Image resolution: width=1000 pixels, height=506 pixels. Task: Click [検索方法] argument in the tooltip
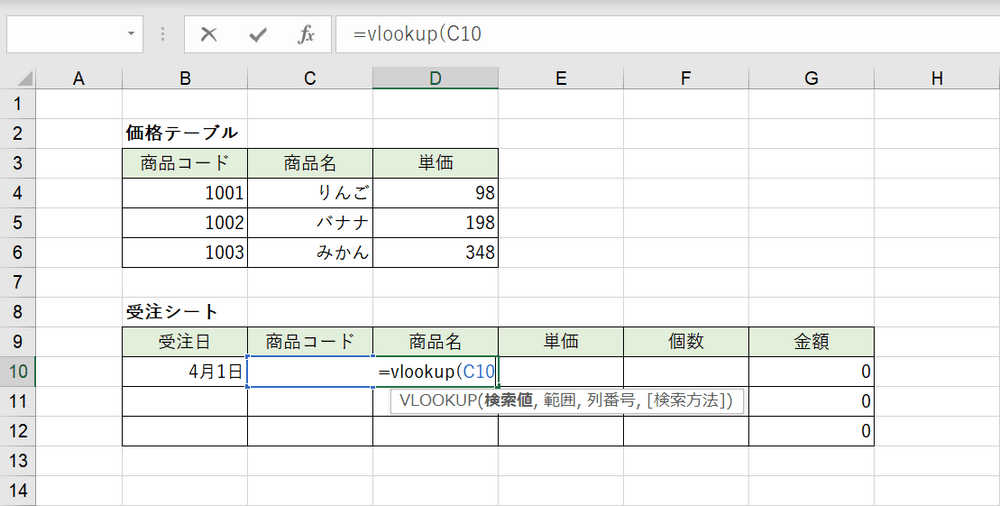(686, 401)
